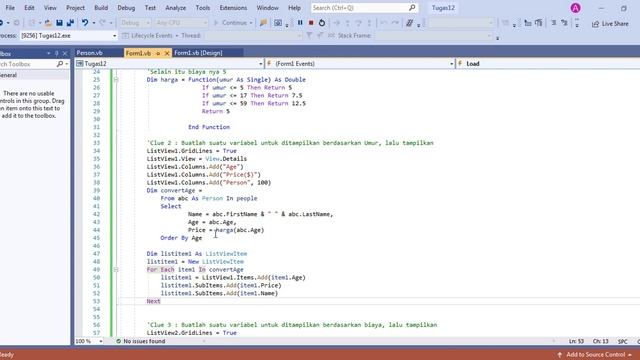Viewport: 640px width, 360px height.
Task: Click the Ln: 53 status indicator
Action: point(576,341)
